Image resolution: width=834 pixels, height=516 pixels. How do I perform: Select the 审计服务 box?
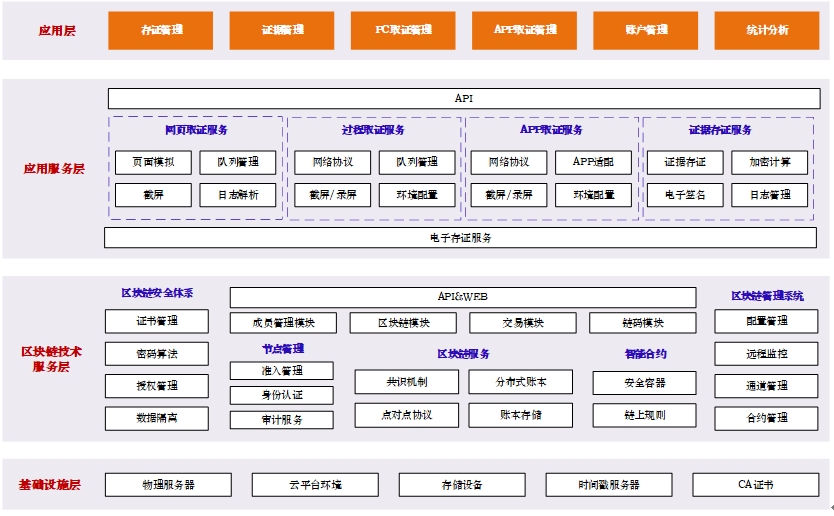pyautogui.click(x=282, y=420)
